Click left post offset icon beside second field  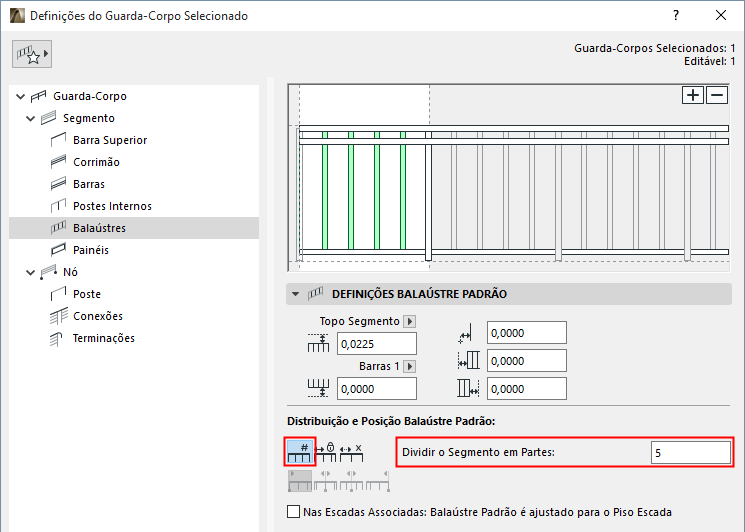[x=468, y=361]
